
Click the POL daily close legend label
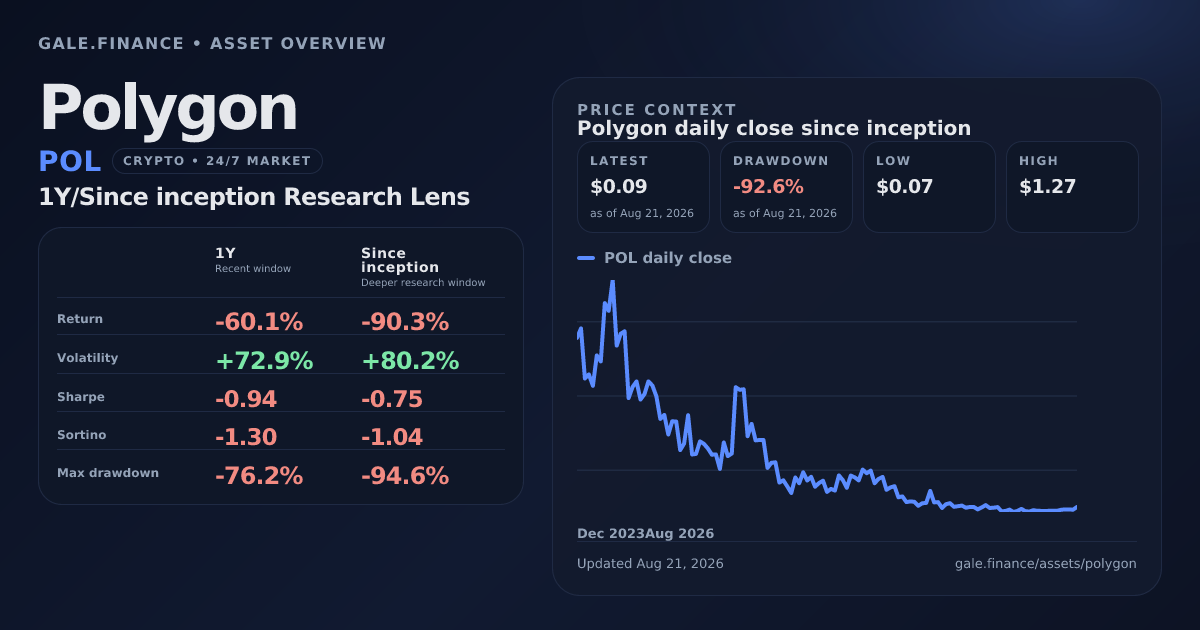668,258
